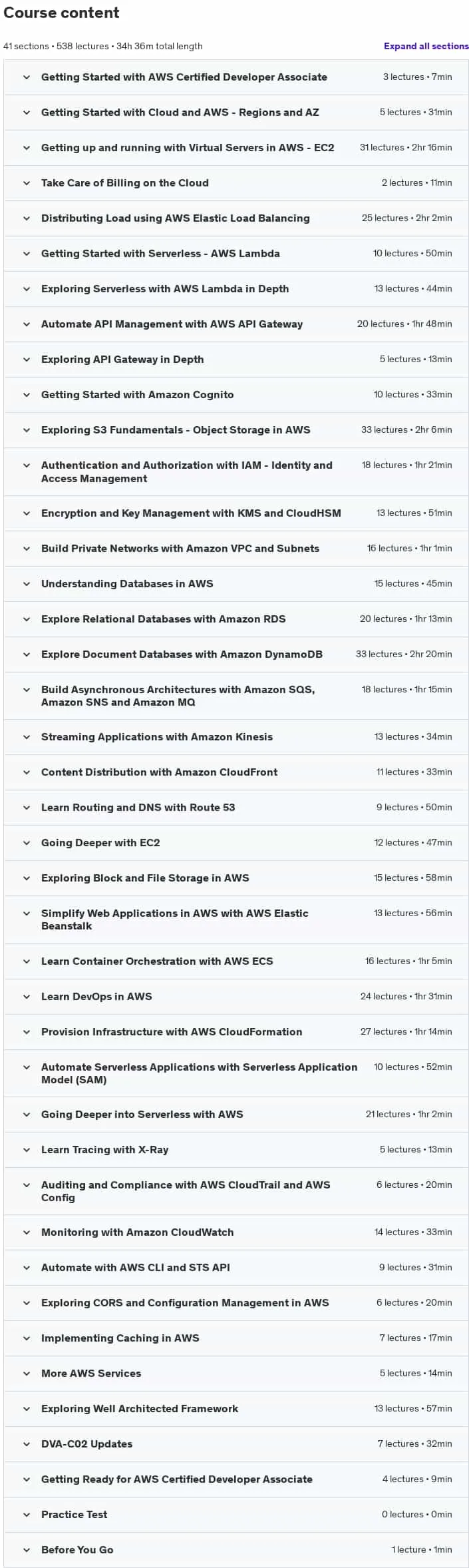Open Learn DevOps in AWS section
Screen dimensions: 469x1568
pyautogui.click(x=236, y=996)
